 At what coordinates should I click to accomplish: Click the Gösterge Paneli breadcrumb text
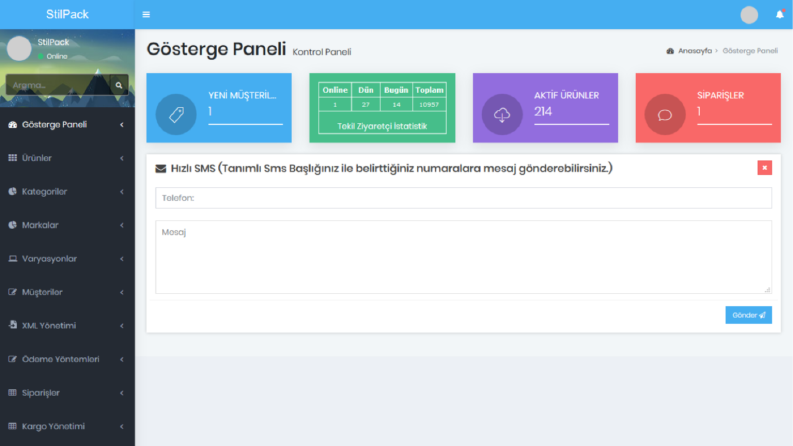750,51
